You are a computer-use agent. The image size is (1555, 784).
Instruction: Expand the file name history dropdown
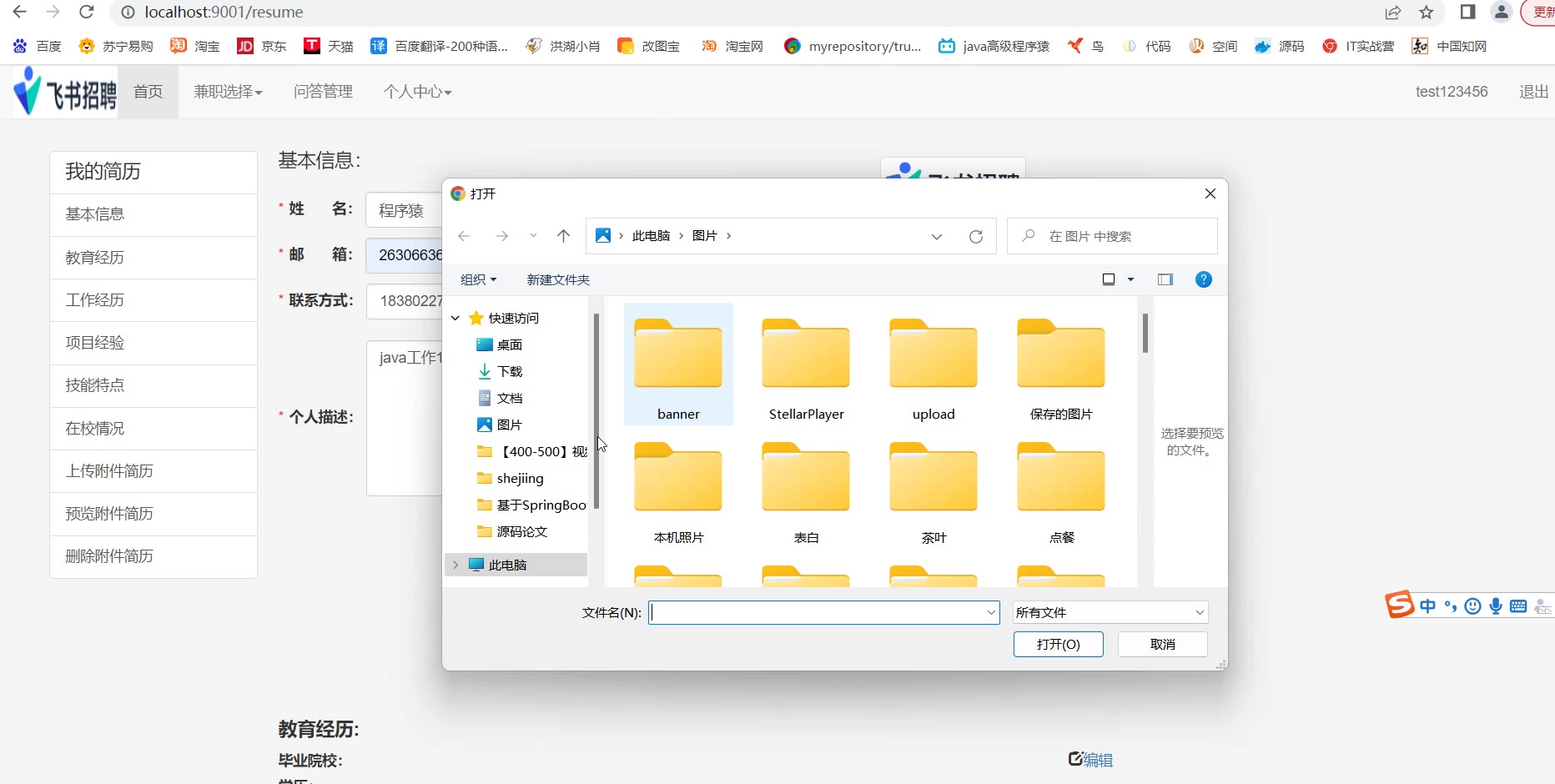tap(991, 612)
